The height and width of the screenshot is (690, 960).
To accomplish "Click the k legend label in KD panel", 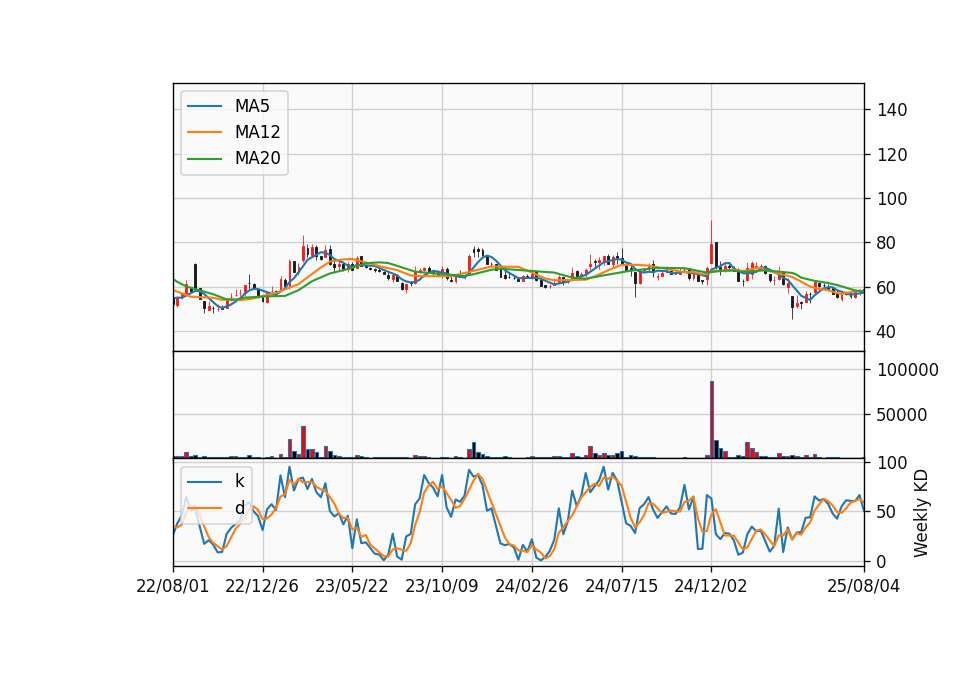I will [239, 481].
